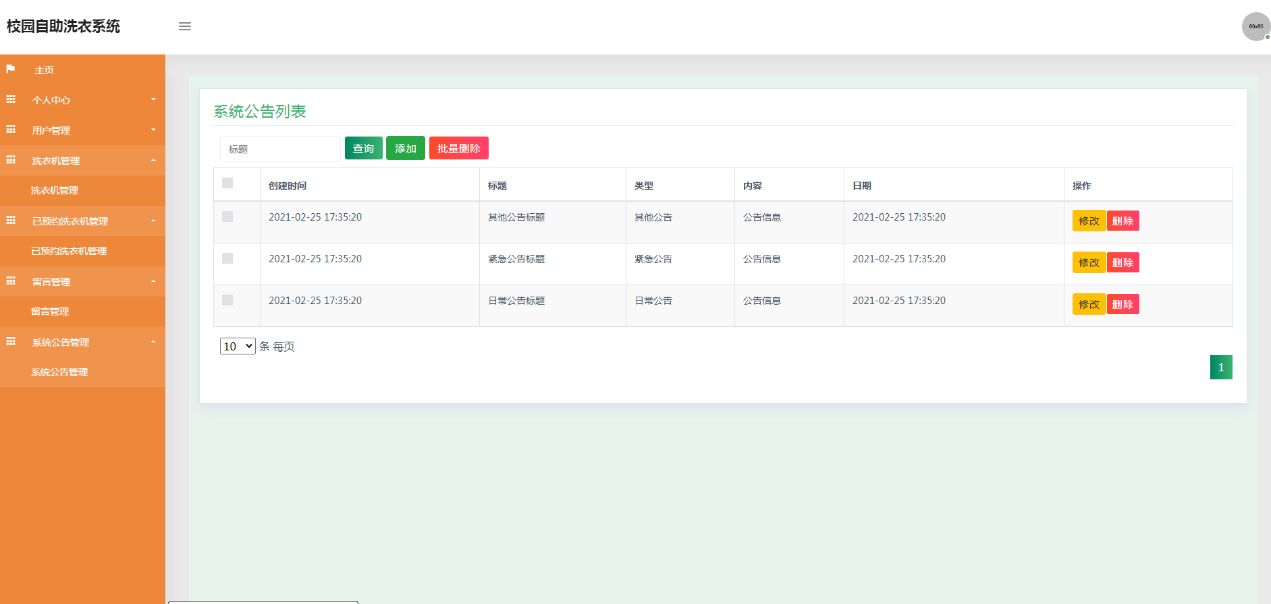Click the 查询 search button
The image size is (1271, 604).
click(363, 148)
